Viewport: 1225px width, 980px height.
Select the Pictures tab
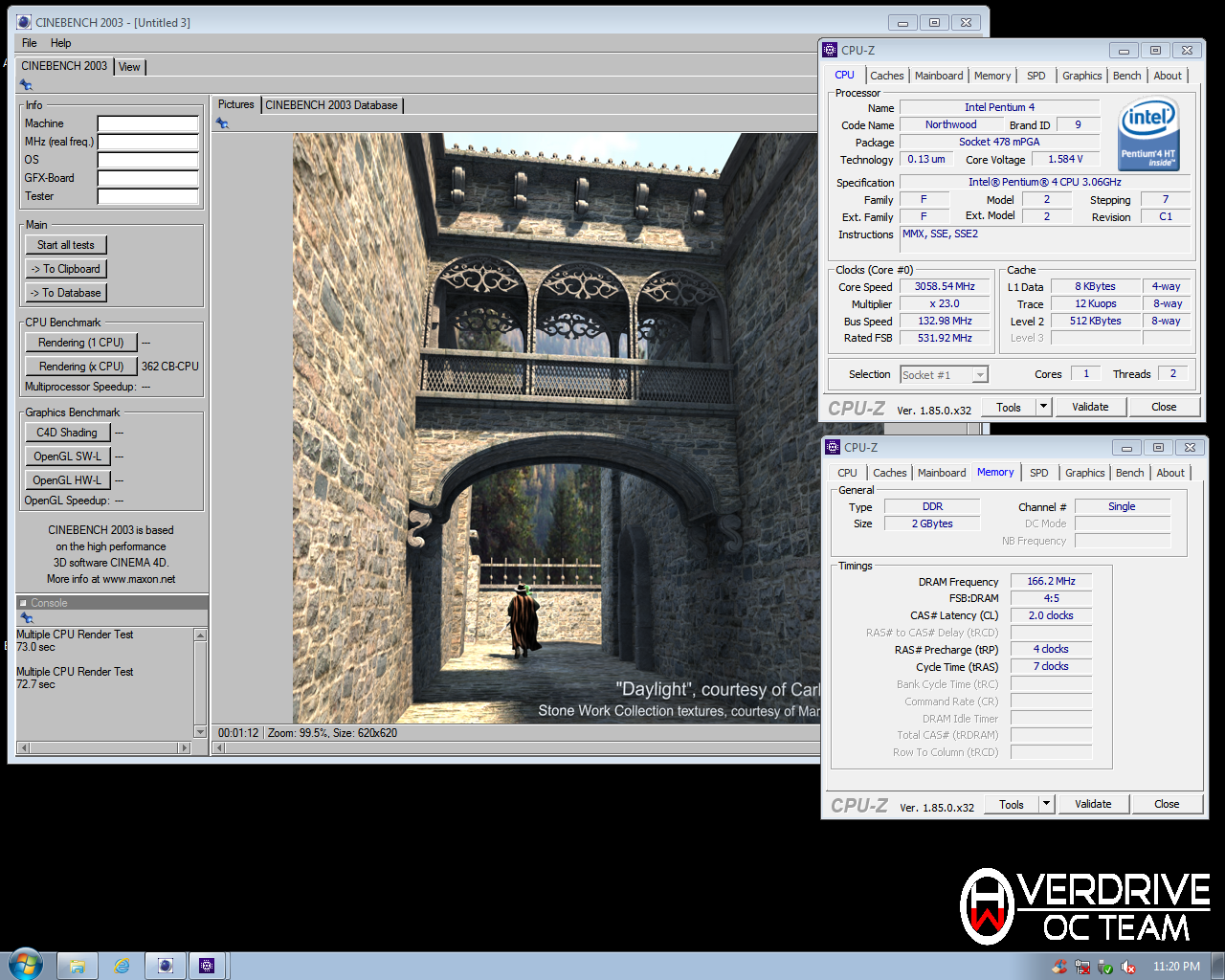click(235, 104)
